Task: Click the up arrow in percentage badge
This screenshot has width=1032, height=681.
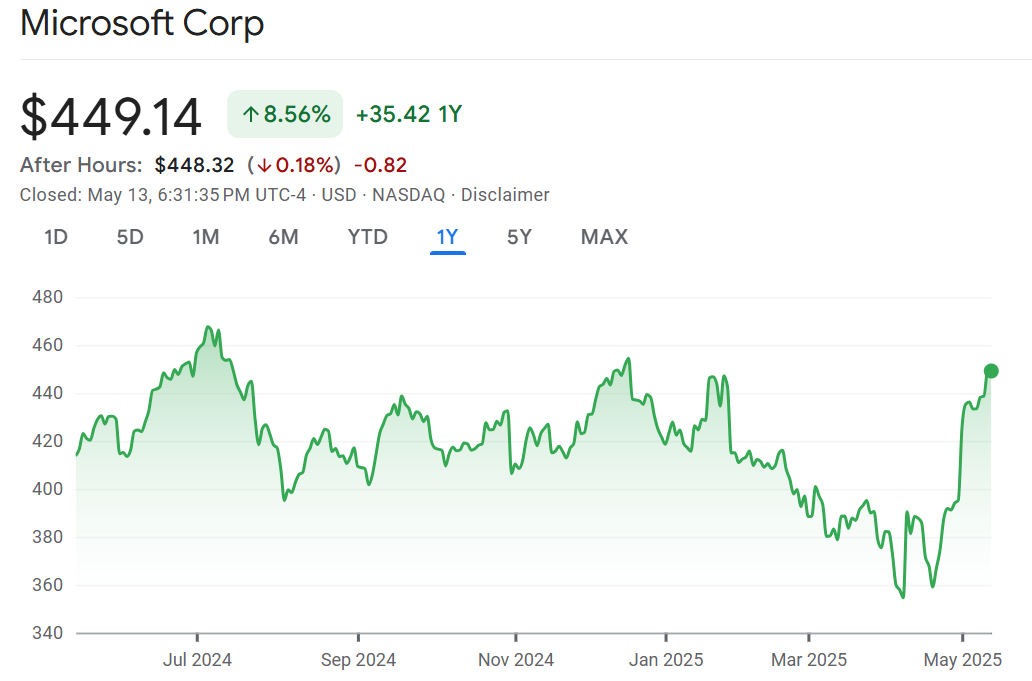Action: [x=251, y=115]
